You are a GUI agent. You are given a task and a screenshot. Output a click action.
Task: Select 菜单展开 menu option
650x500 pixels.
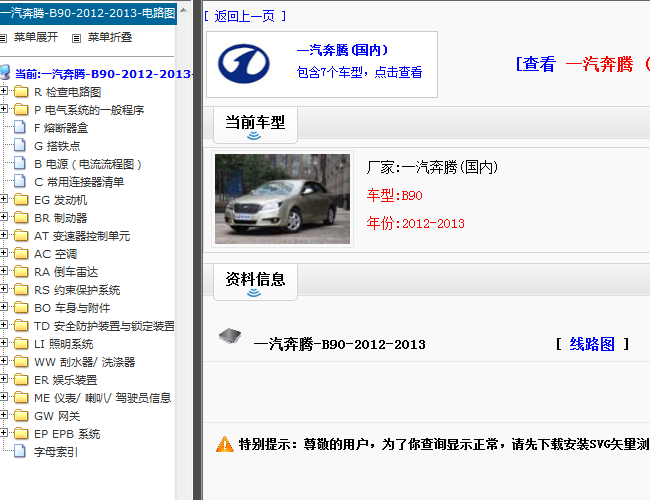pyautogui.click(x=36, y=37)
